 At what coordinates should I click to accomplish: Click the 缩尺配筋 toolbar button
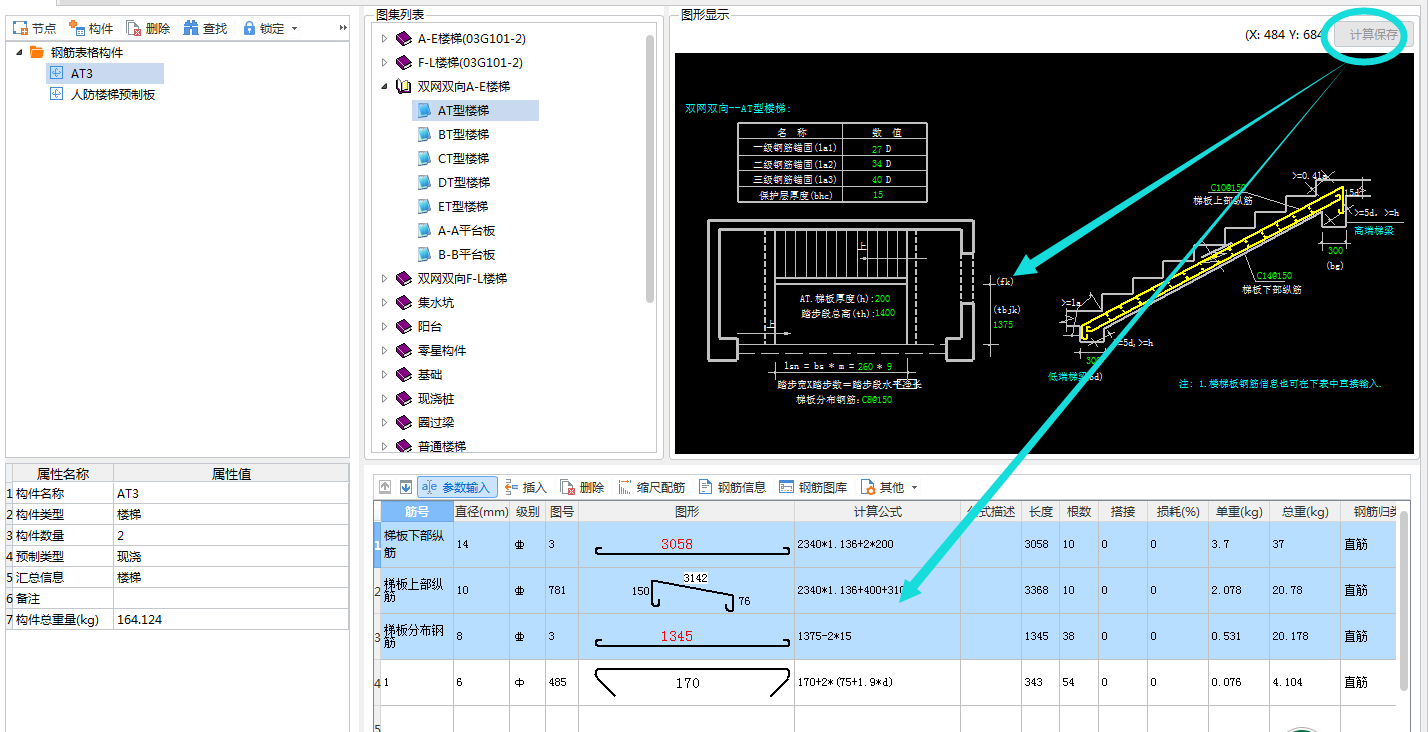pyautogui.click(x=651, y=487)
